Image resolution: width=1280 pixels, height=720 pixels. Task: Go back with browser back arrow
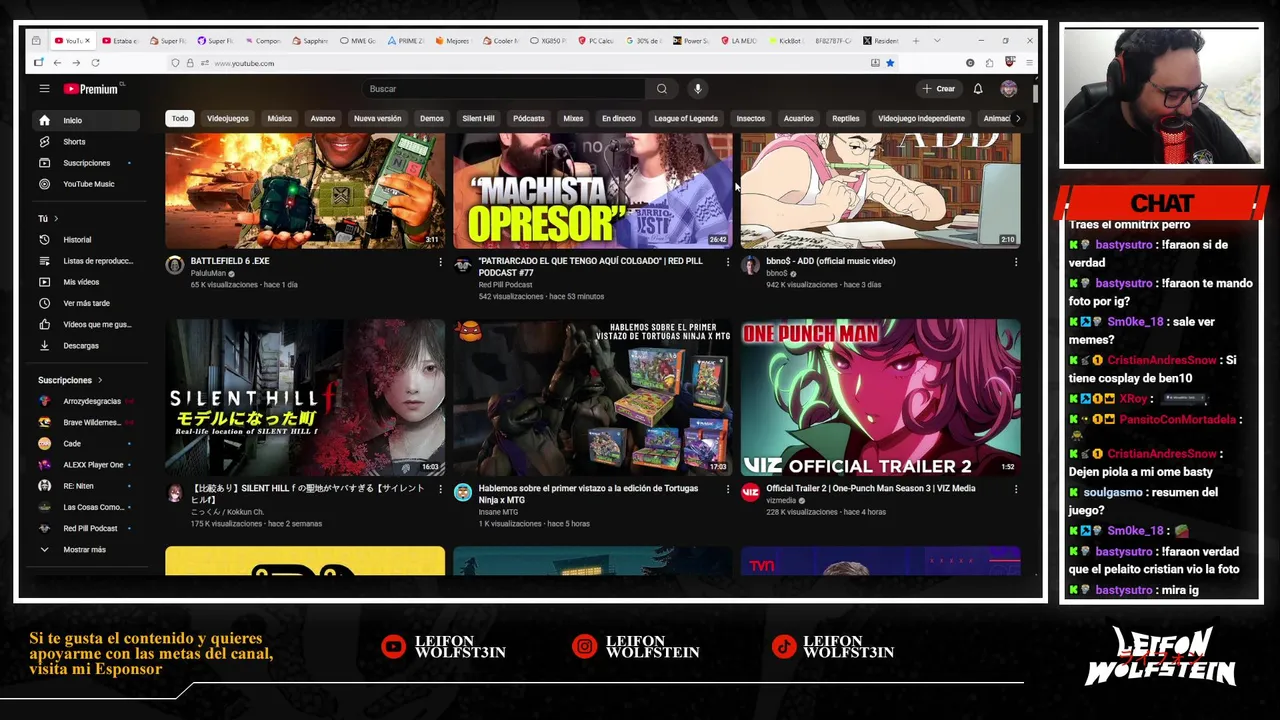(x=57, y=63)
